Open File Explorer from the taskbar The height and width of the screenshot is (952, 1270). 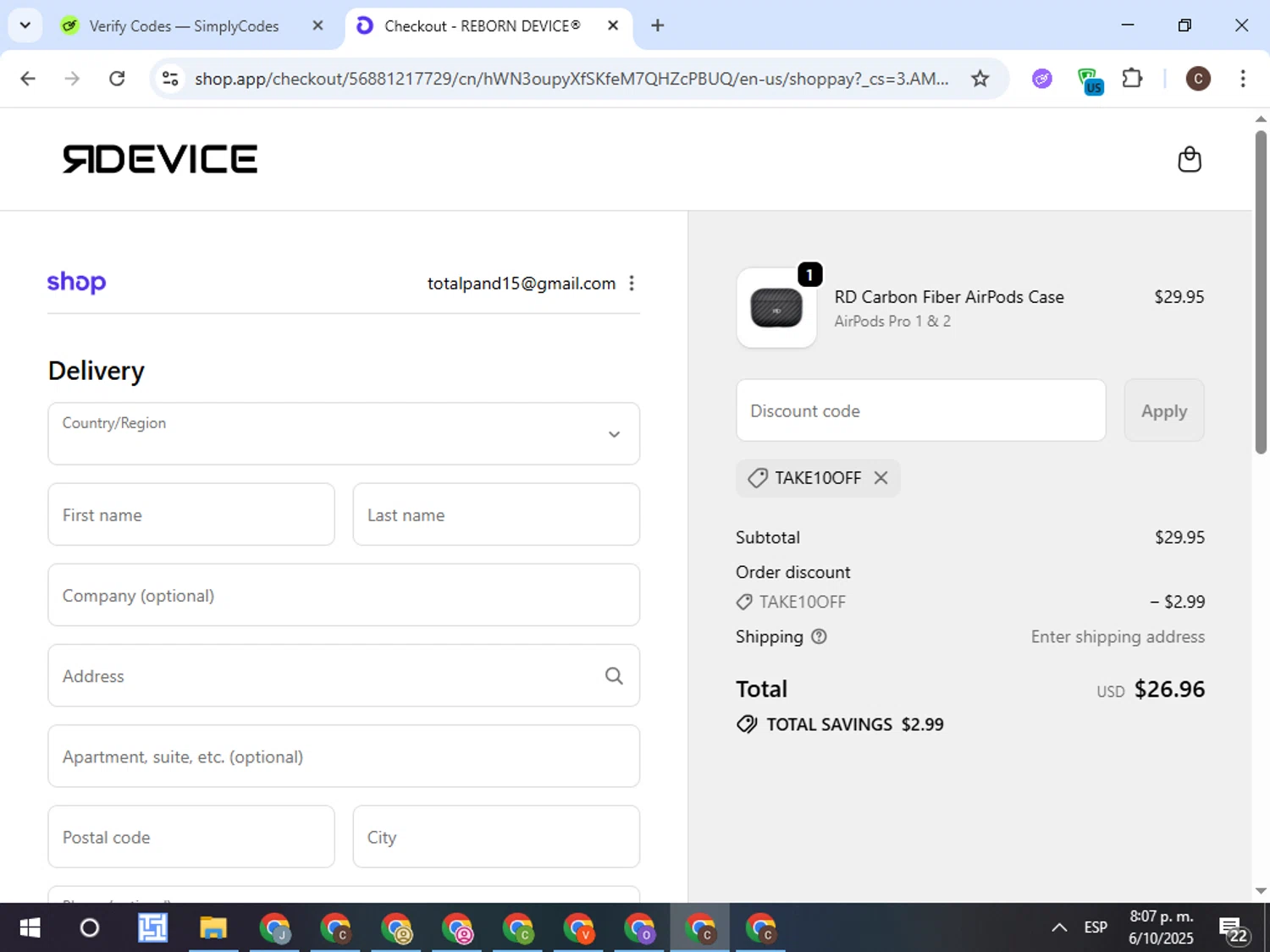coord(213,928)
